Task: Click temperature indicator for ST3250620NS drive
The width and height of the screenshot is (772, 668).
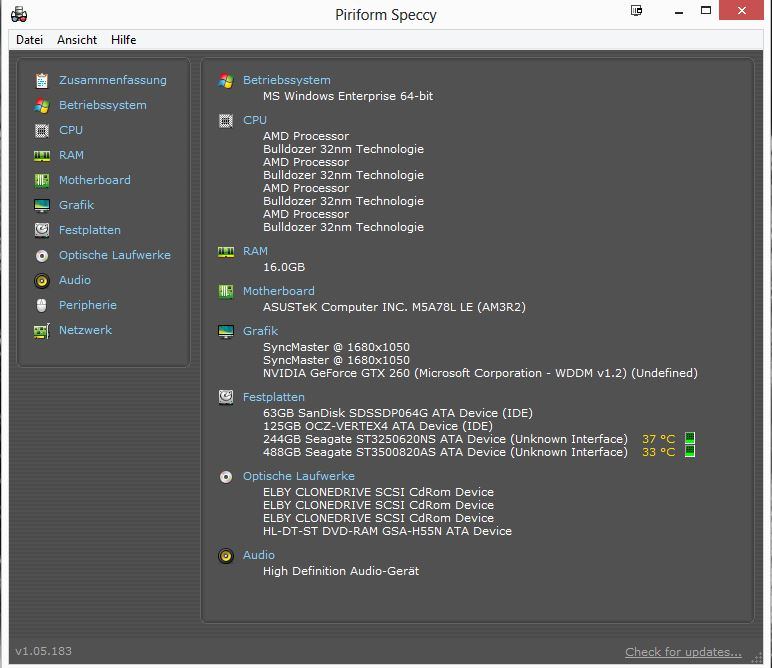Action: (690, 438)
